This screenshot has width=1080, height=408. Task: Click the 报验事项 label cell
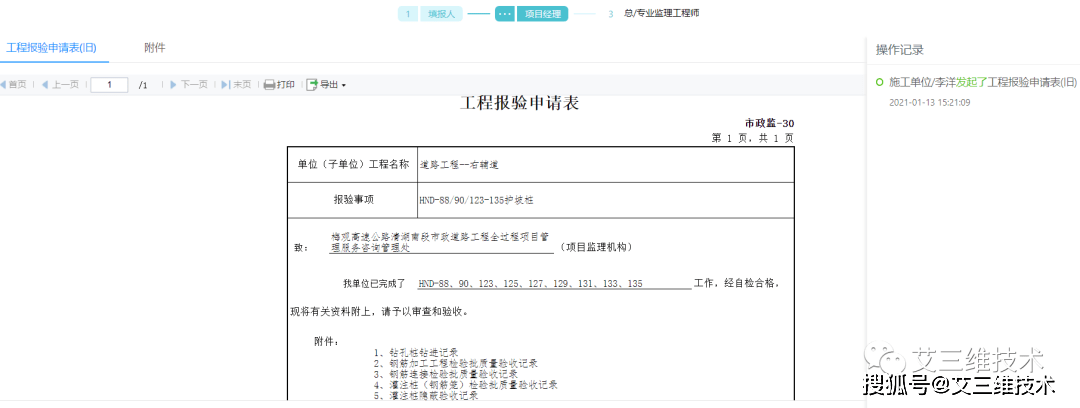pos(353,200)
